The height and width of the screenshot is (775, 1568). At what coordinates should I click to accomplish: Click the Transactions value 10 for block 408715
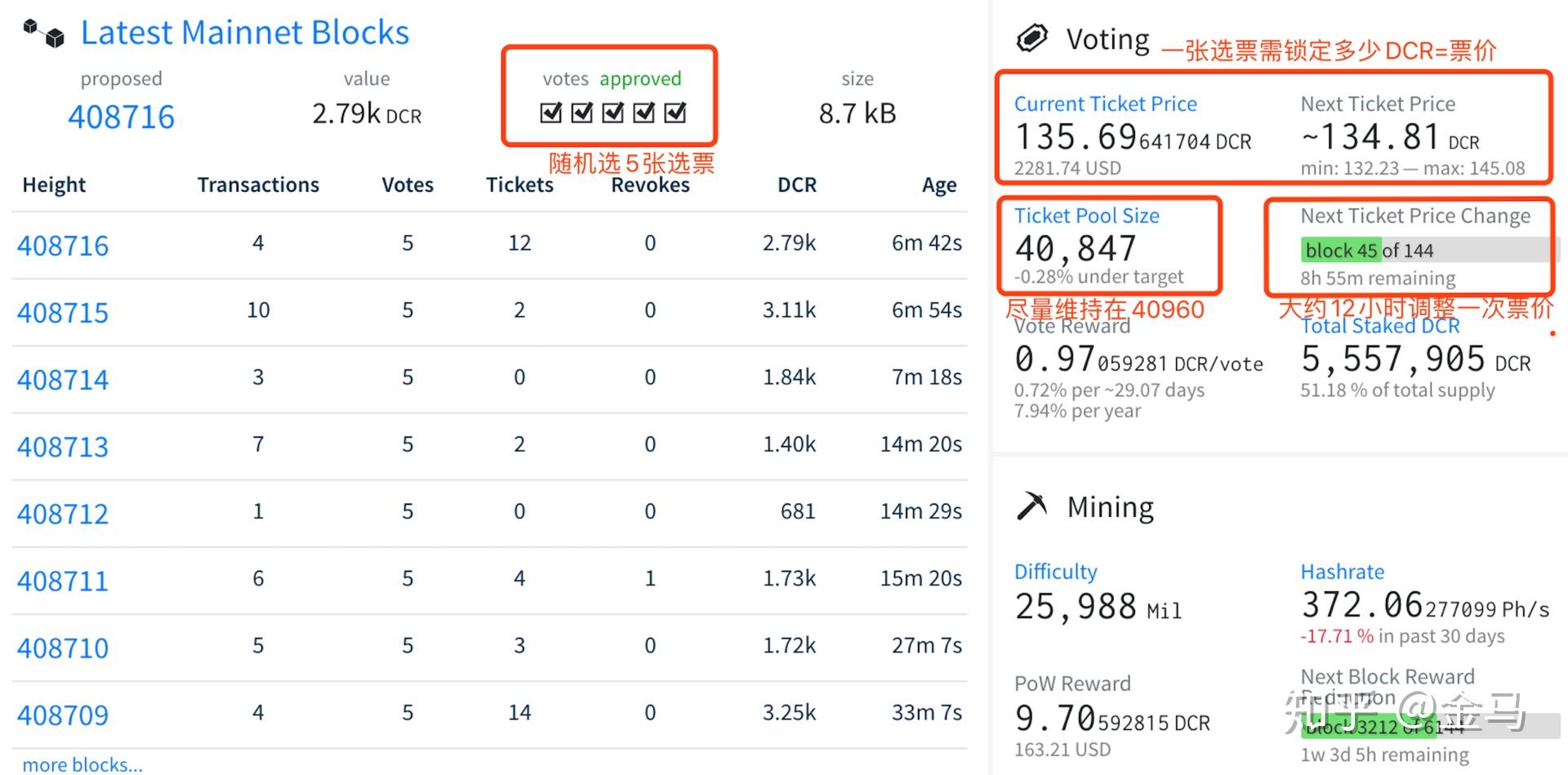point(258,310)
